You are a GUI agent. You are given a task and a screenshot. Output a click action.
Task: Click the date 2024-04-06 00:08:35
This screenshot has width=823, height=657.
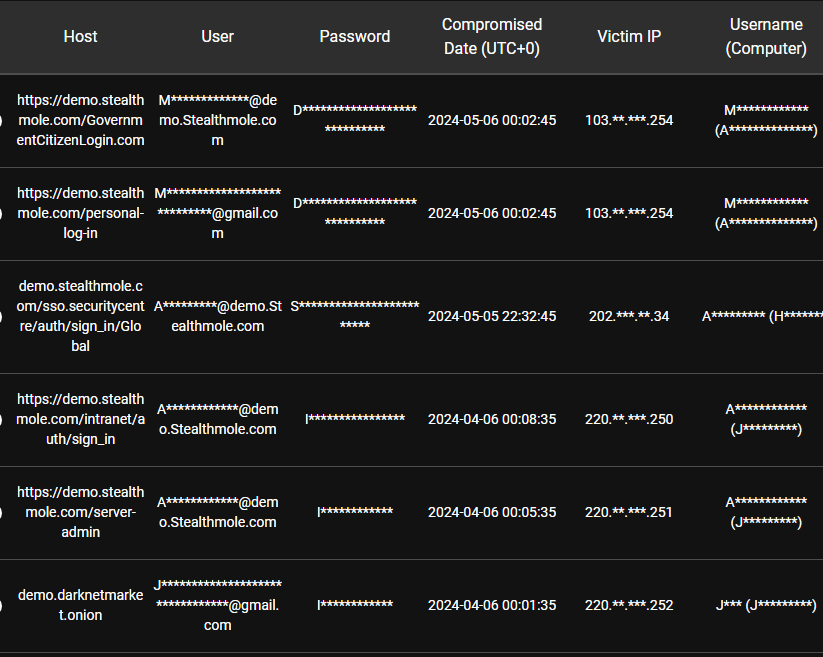(492, 419)
